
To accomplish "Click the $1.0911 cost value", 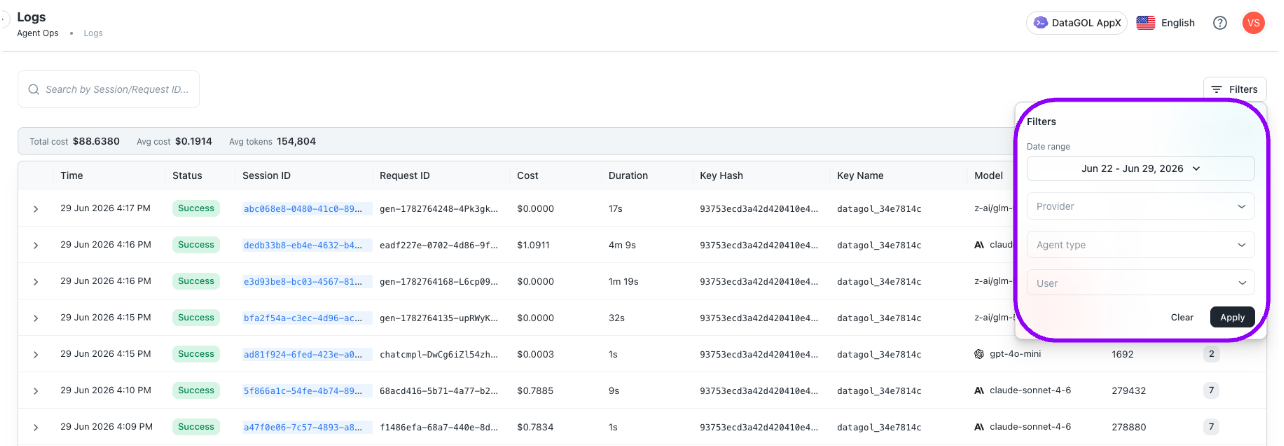I will point(535,245).
